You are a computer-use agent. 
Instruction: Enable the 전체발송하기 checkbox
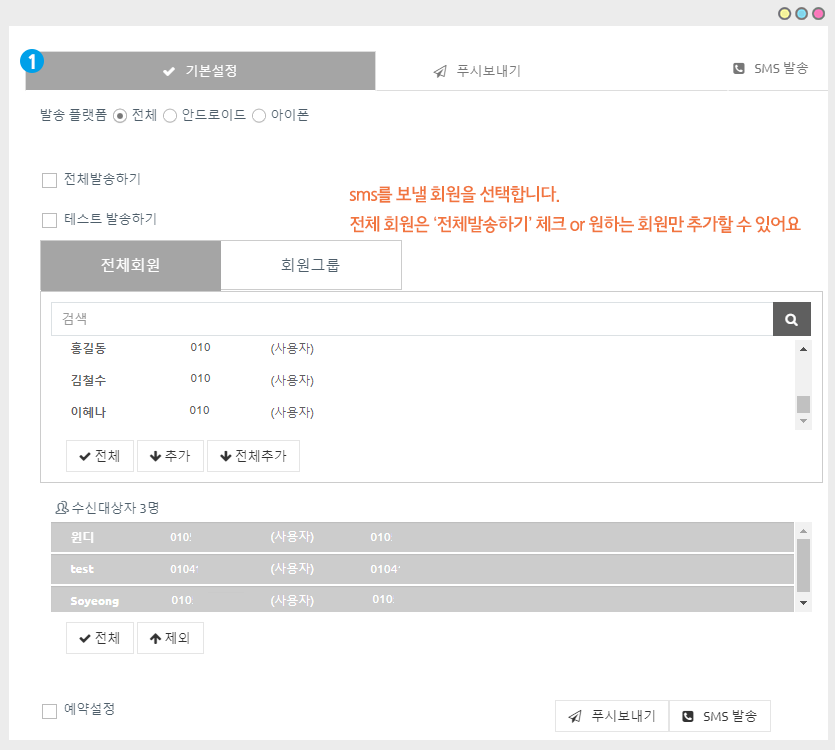click(x=49, y=180)
